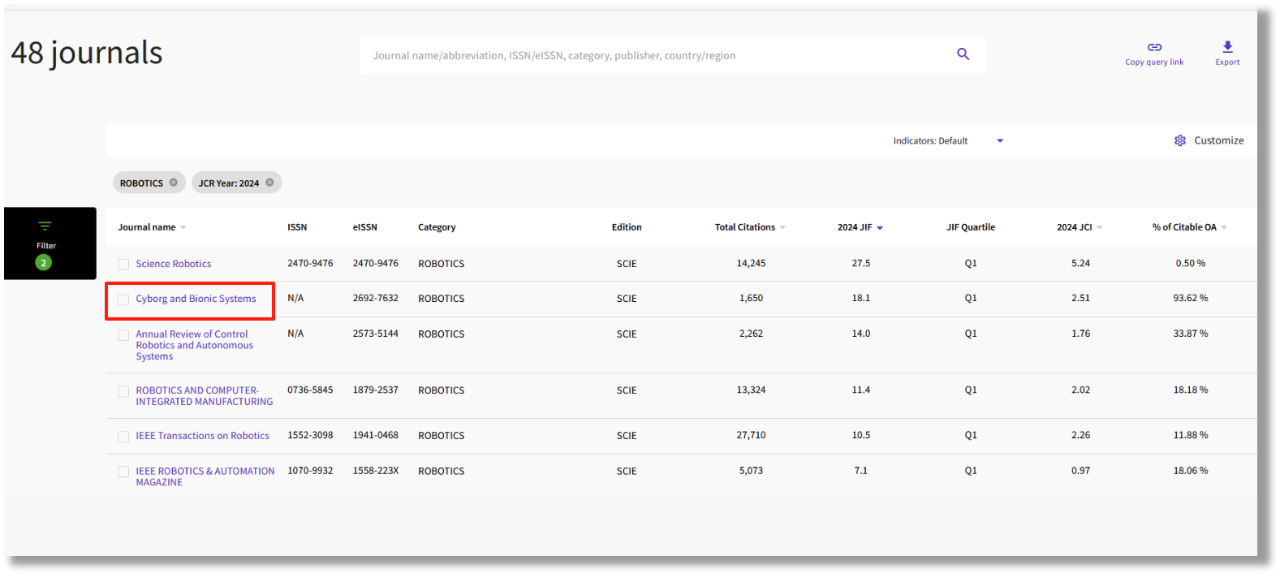The height and width of the screenshot is (575, 1280).
Task: Tick the ROBOTICS AND COMPUTER-INTEGRATED MANUFACTURING checkbox
Action: [x=123, y=391]
